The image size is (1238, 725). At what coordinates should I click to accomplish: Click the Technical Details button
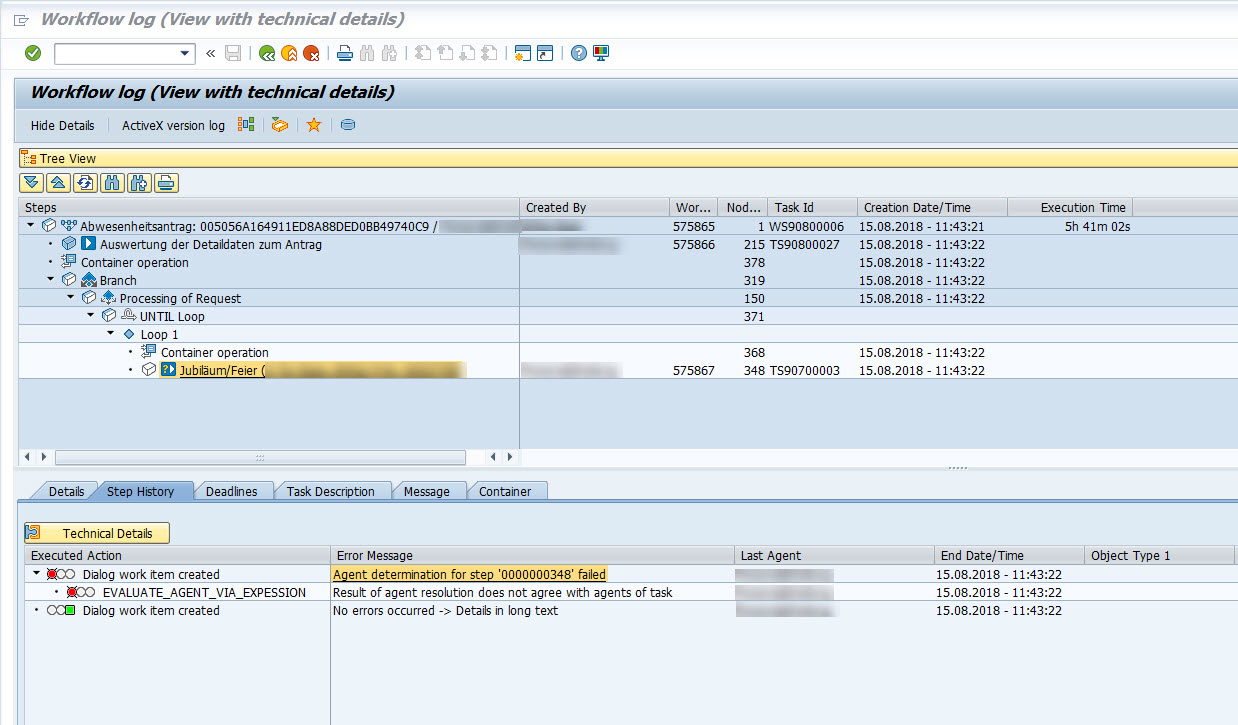click(x=98, y=533)
